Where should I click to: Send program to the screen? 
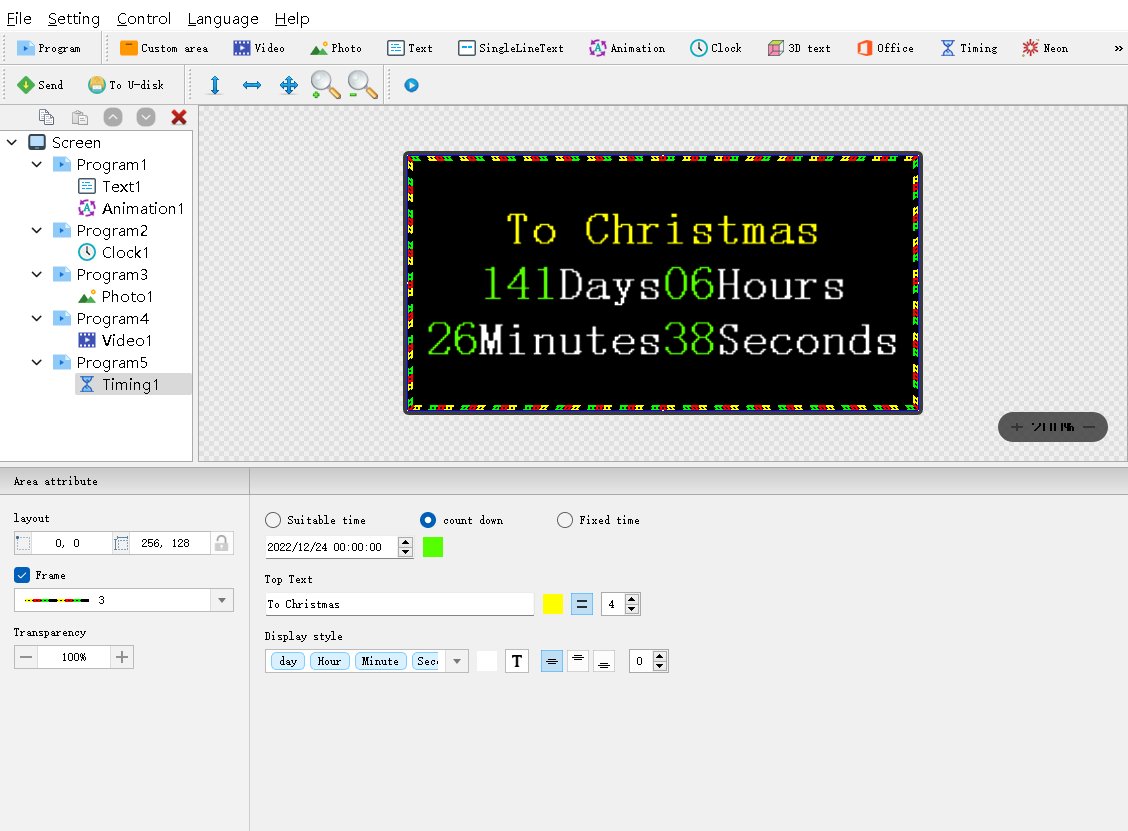pos(40,85)
